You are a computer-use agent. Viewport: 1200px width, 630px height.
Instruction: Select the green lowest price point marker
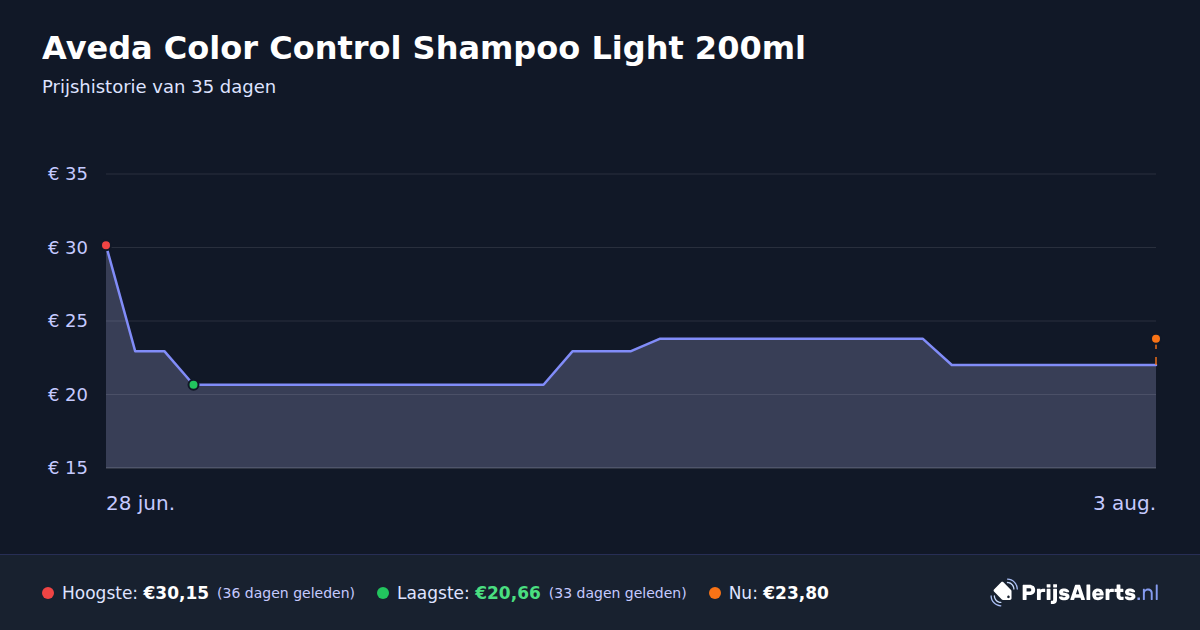(193, 385)
